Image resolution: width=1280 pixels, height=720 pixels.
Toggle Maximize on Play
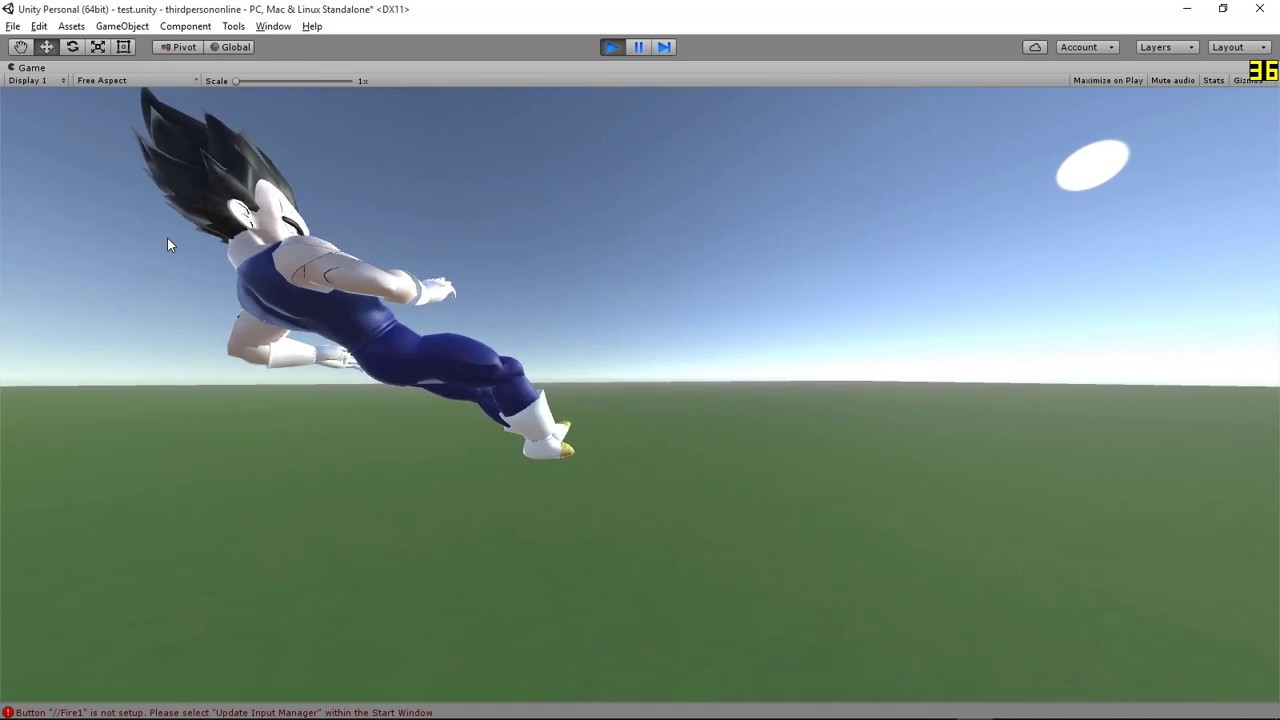(1108, 80)
